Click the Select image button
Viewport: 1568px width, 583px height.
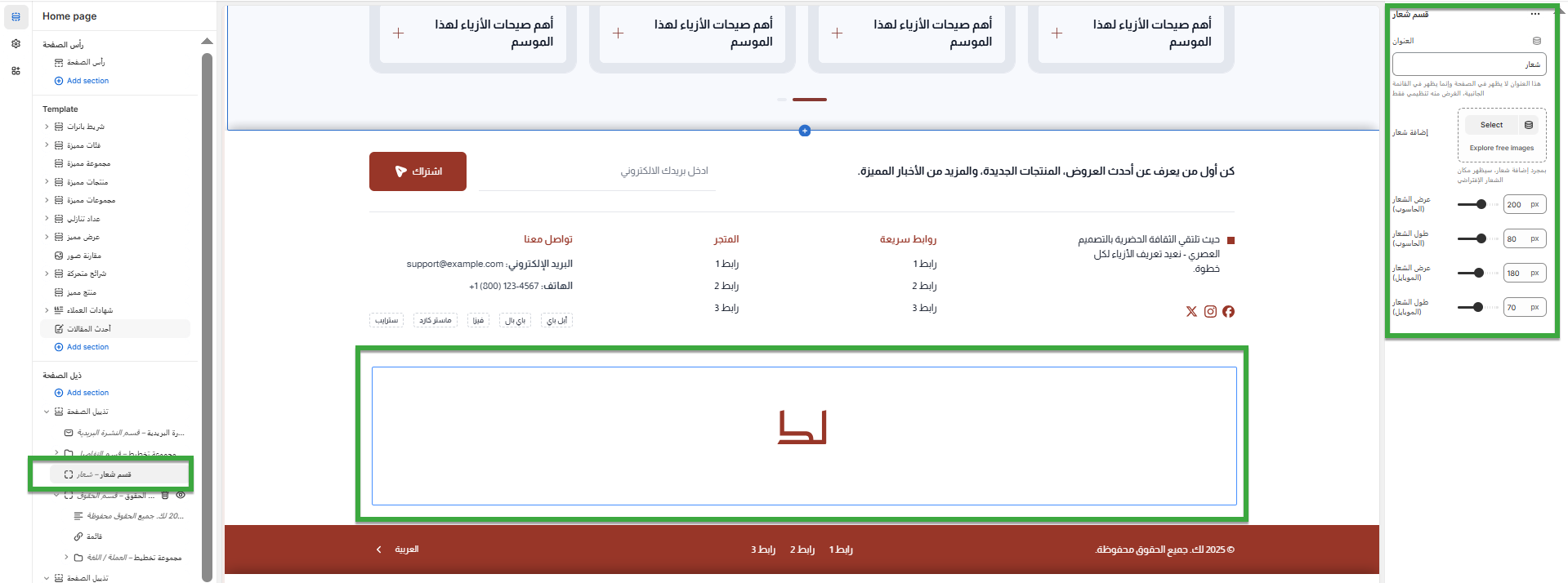(1491, 125)
